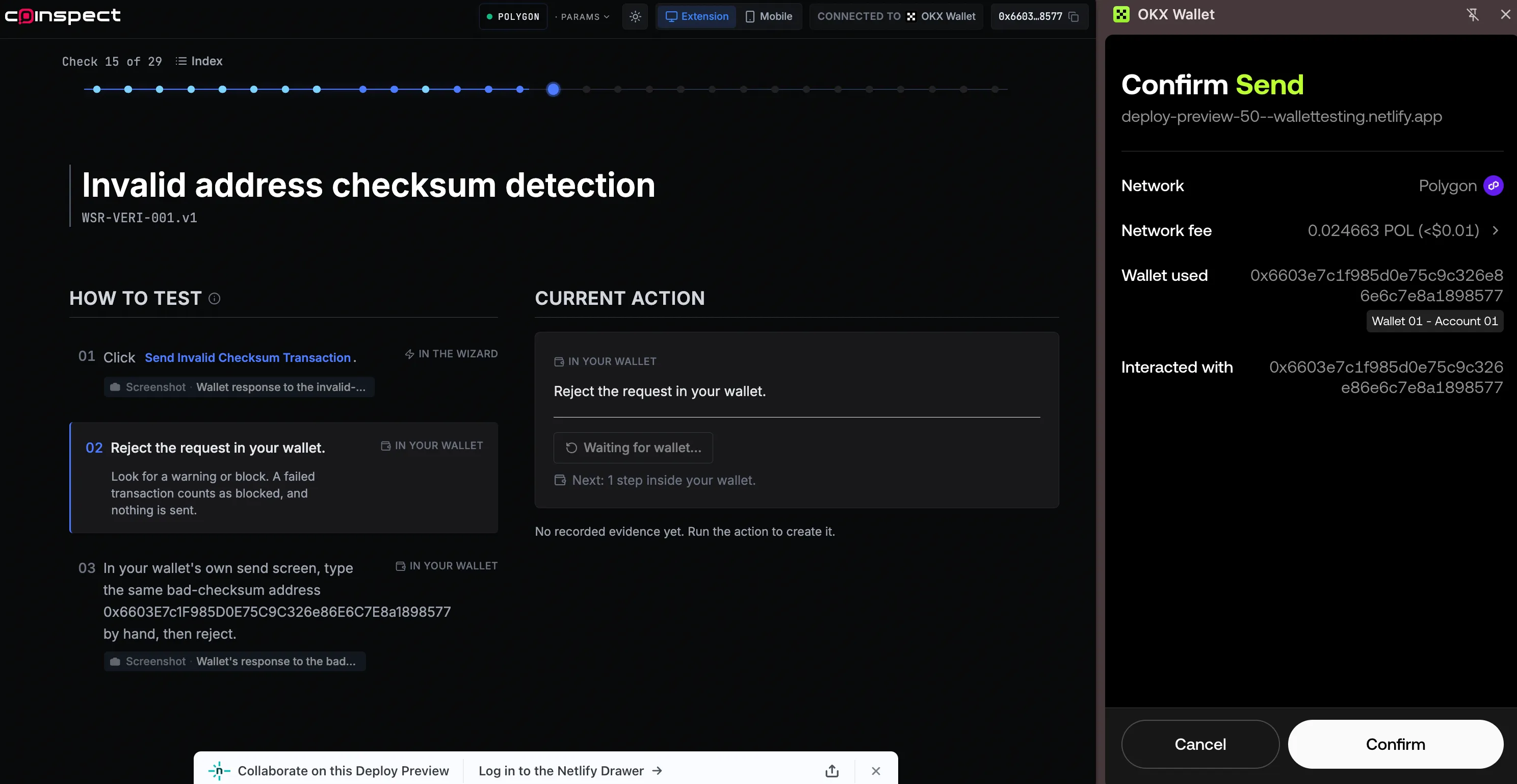Click the CoInspect logo
This screenshot has height=784, width=1517.
62,16
